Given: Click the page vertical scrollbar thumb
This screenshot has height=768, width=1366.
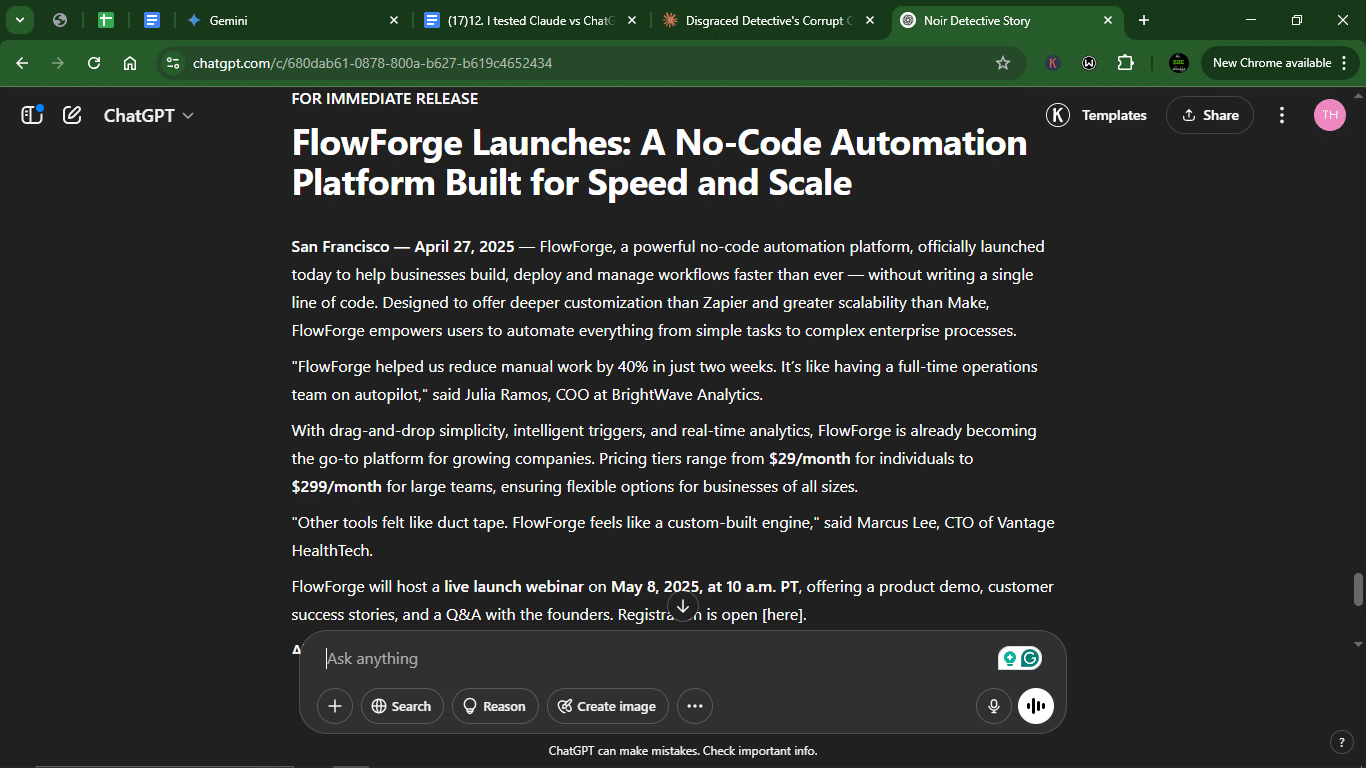Looking at the screenshot, I should pyautogui.click(x=1358, y=589).
